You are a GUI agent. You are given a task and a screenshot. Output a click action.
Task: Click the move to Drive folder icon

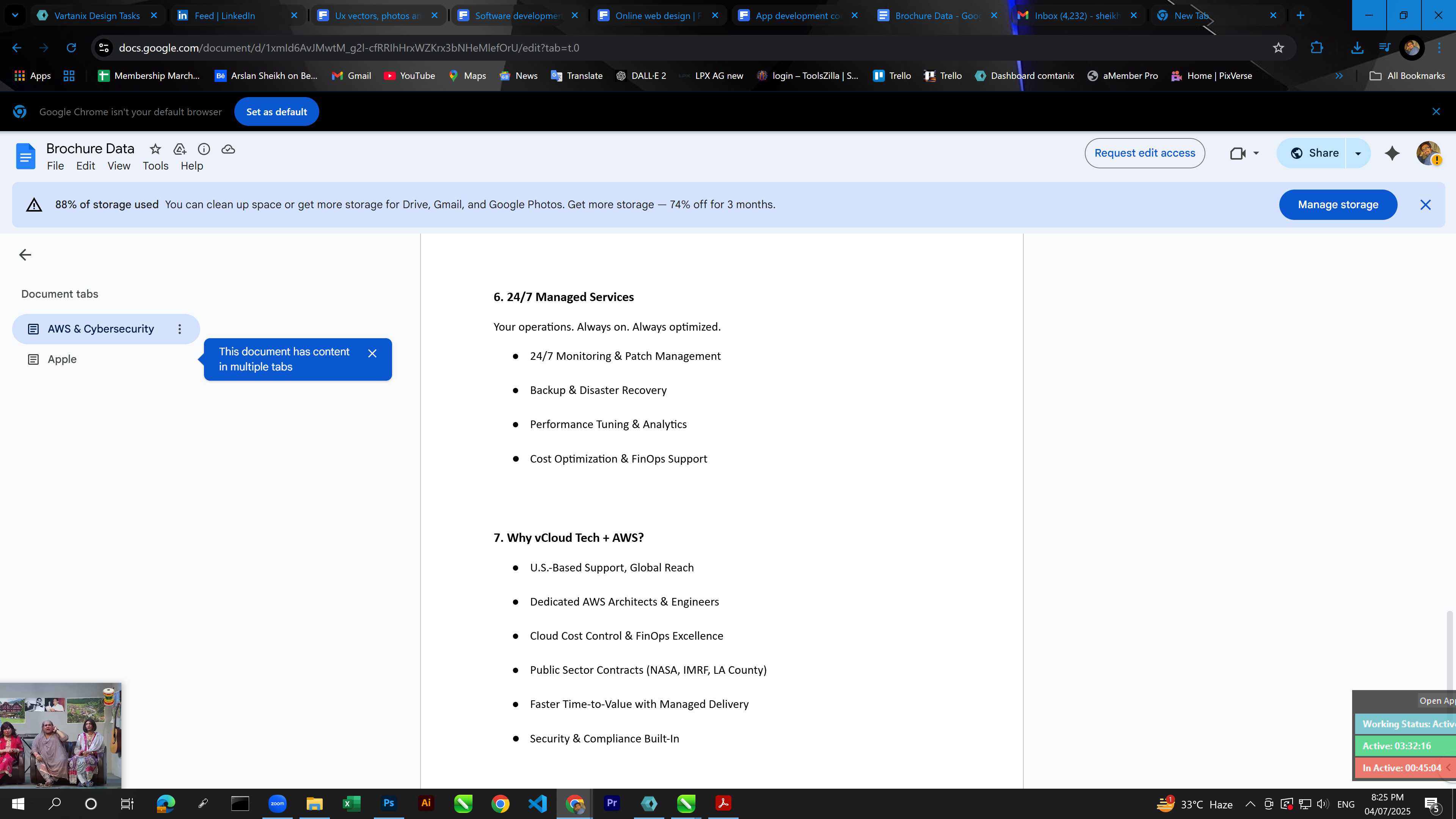pos(180,149)
